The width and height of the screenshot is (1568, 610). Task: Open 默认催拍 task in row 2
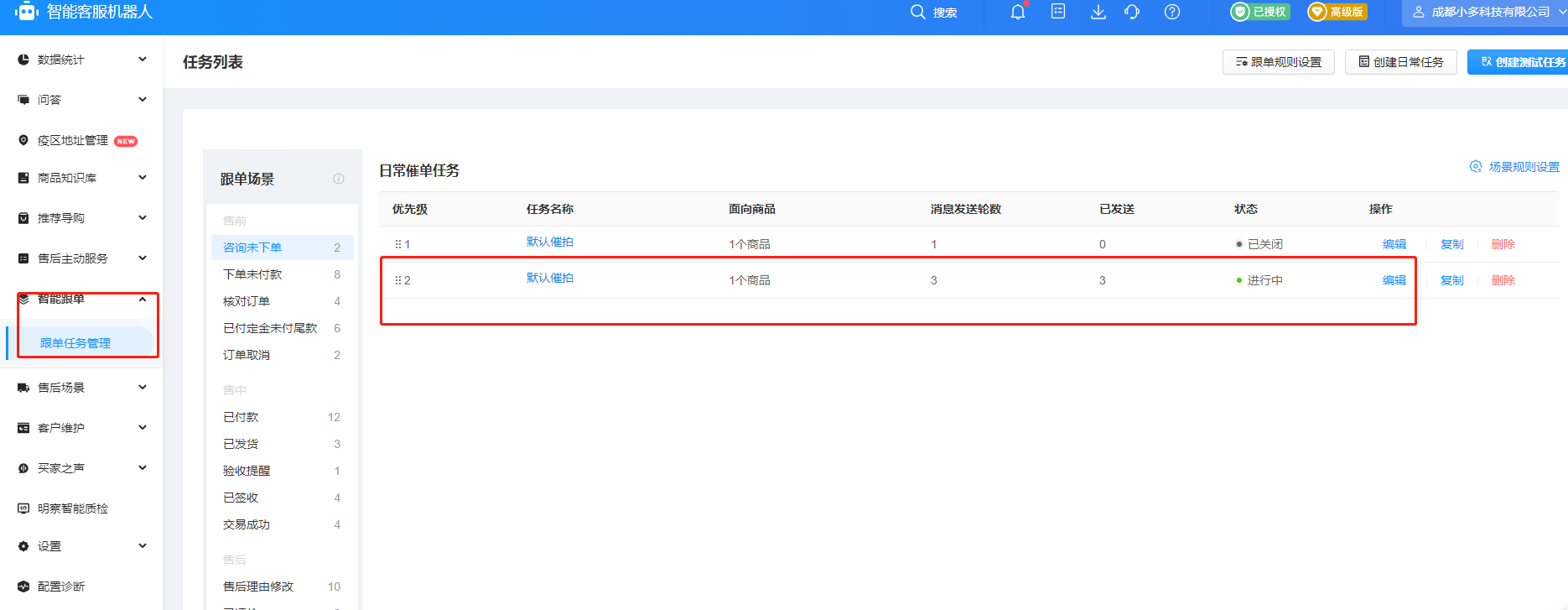tap(550, 278)
